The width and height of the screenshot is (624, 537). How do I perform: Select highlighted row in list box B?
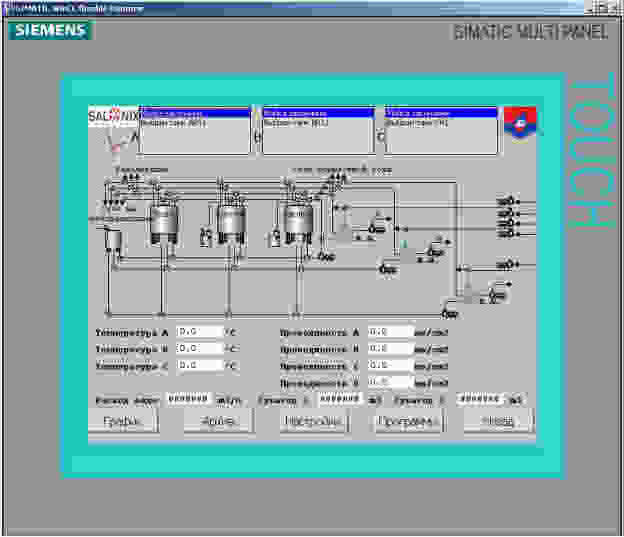click(x=318, y=114)
